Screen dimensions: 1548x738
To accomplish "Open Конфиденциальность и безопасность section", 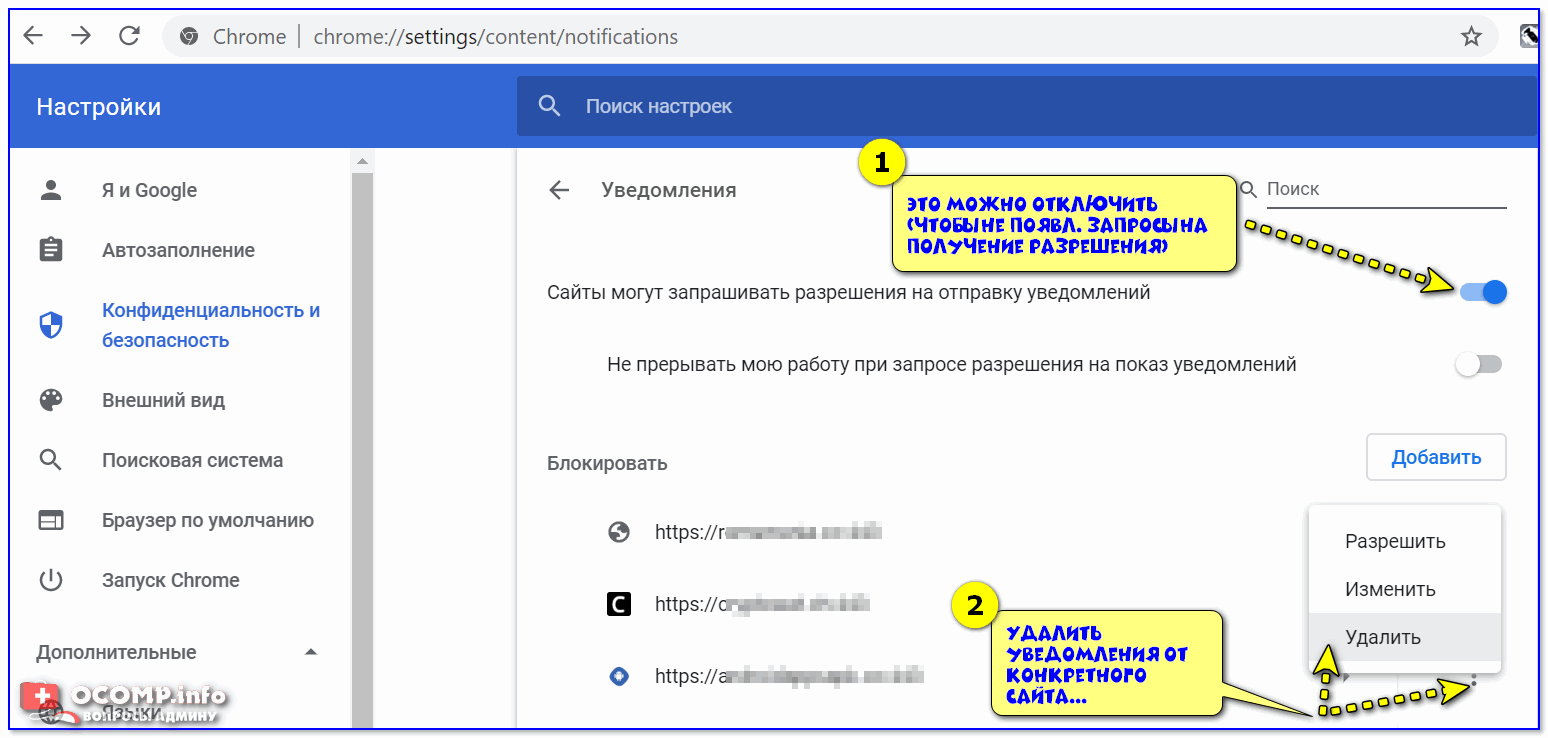I will click(210, 325).
